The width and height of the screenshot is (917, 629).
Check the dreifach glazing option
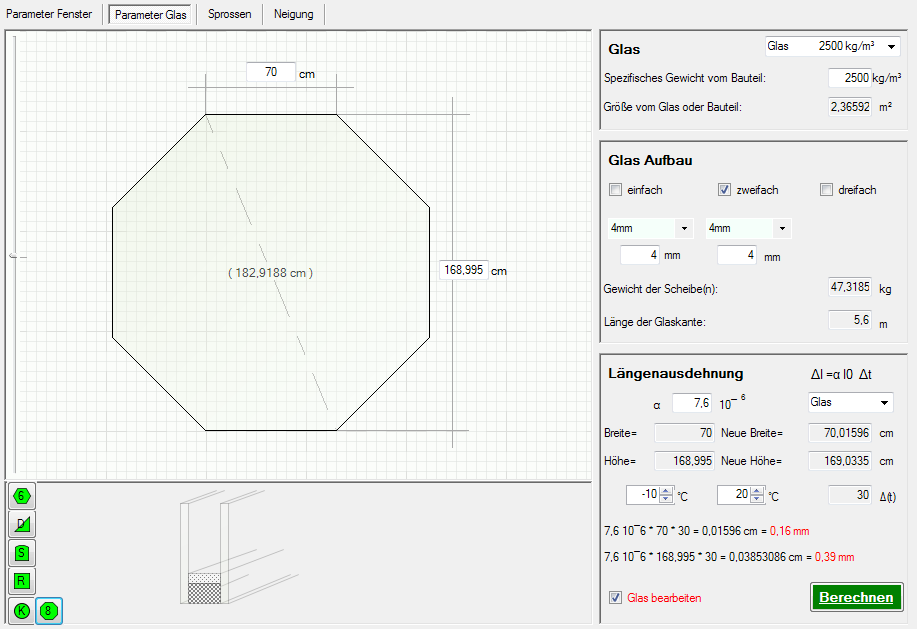826,190
